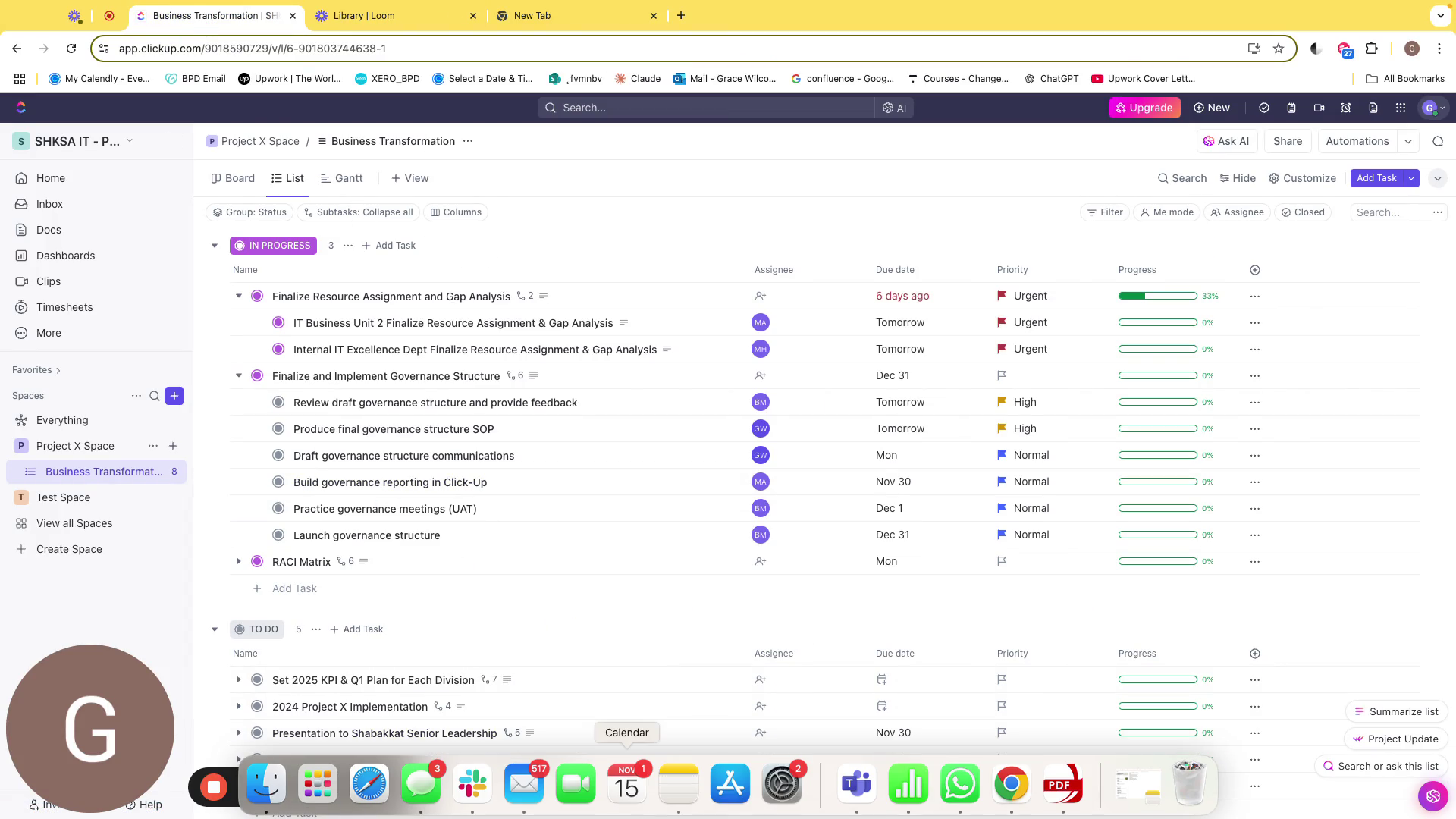Switch to the Board view tab
This screenshot has height=819, width=1456.
[233, 178]
